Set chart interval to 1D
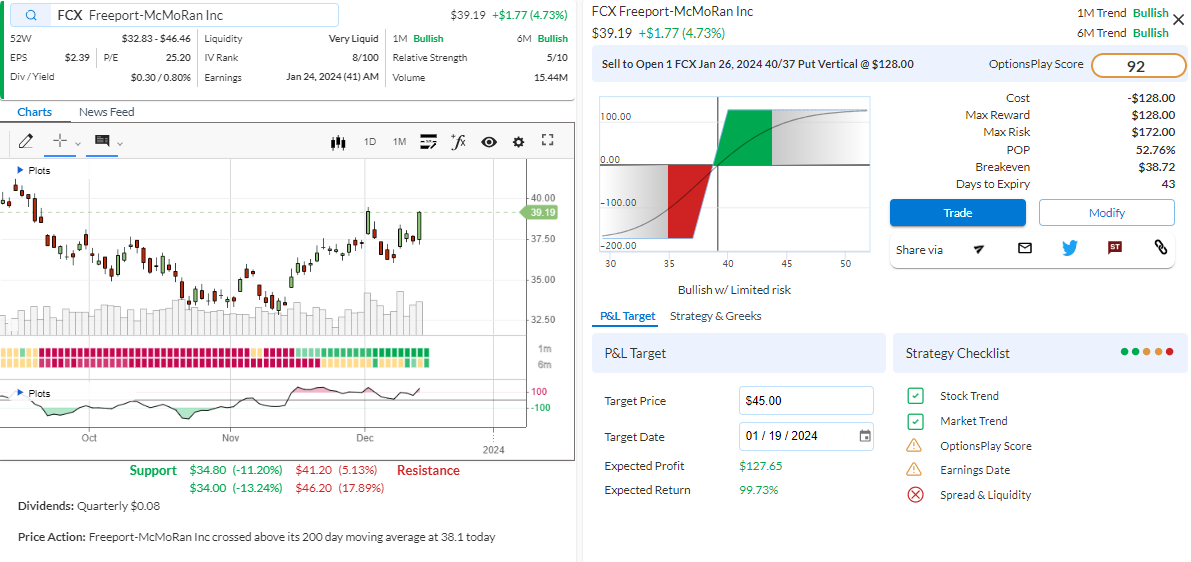Viewport: 1191px width, 562px height. pyautogui.click(x=370, y=142)
